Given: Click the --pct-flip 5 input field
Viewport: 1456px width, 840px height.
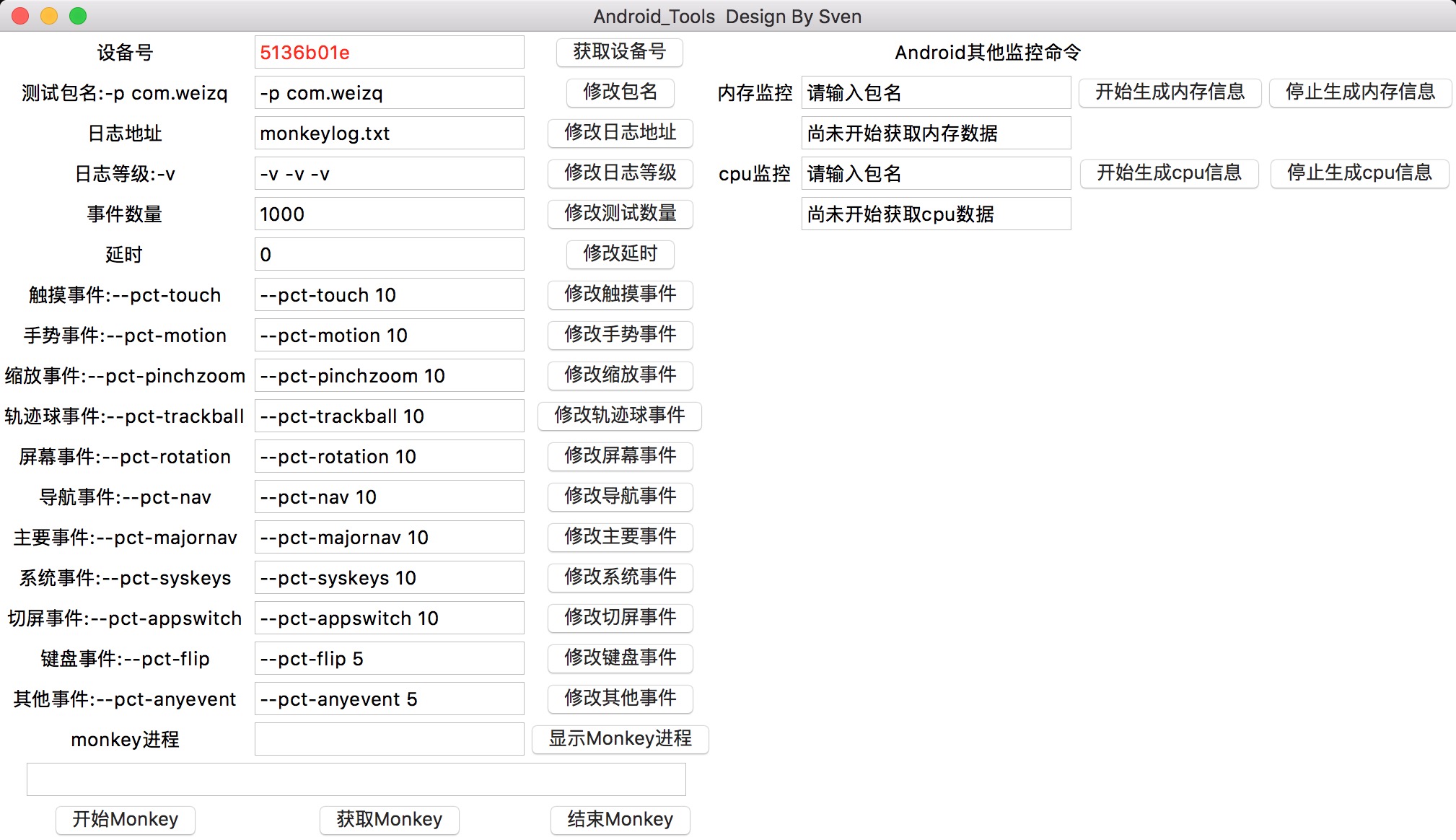Looking at the screenshot, I should [389, 659].
